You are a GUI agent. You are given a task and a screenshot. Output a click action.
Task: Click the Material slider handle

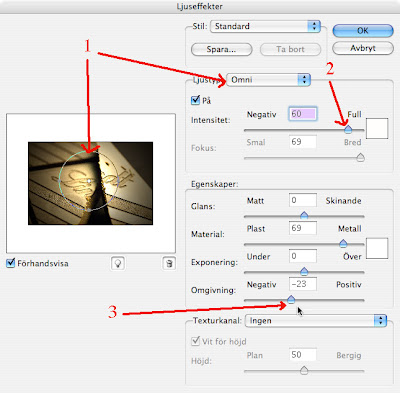343,244
